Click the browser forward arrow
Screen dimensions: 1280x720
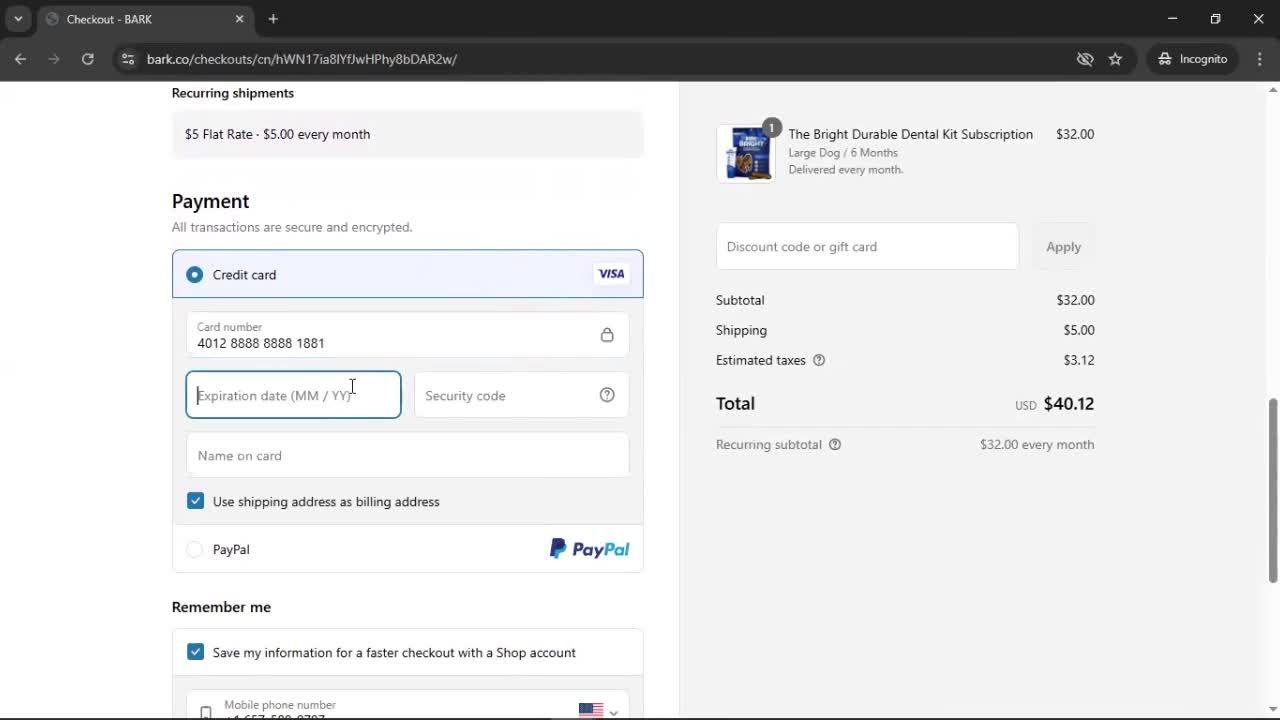(x=54, y=59)
